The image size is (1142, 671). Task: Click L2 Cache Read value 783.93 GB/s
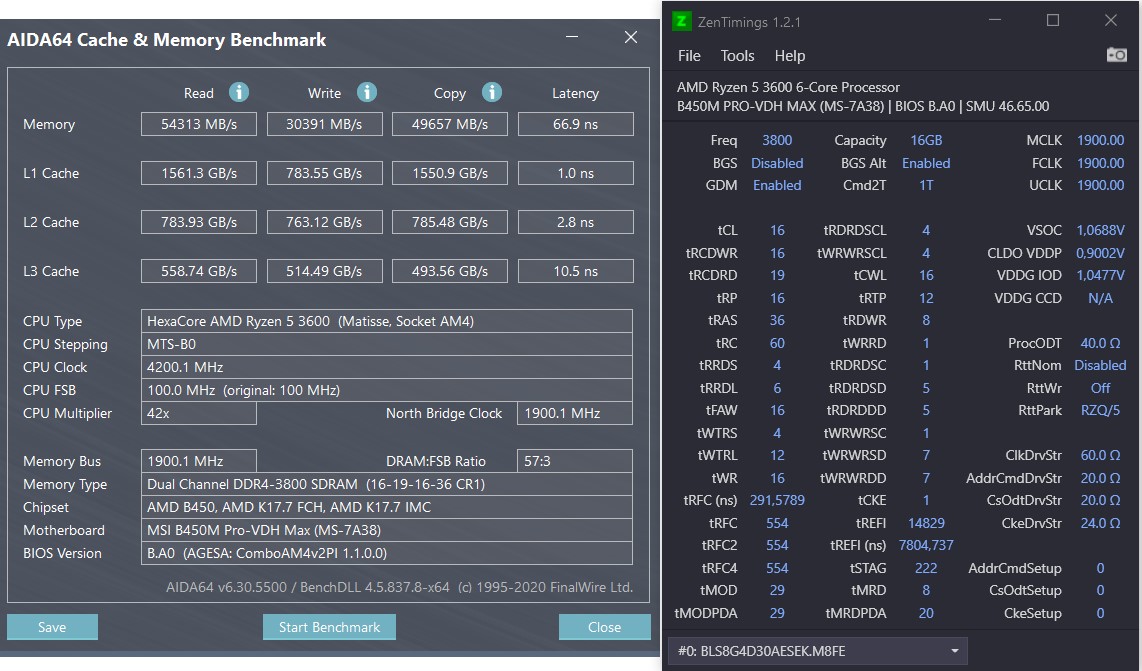pyautogui.click(x=199, y=222)
